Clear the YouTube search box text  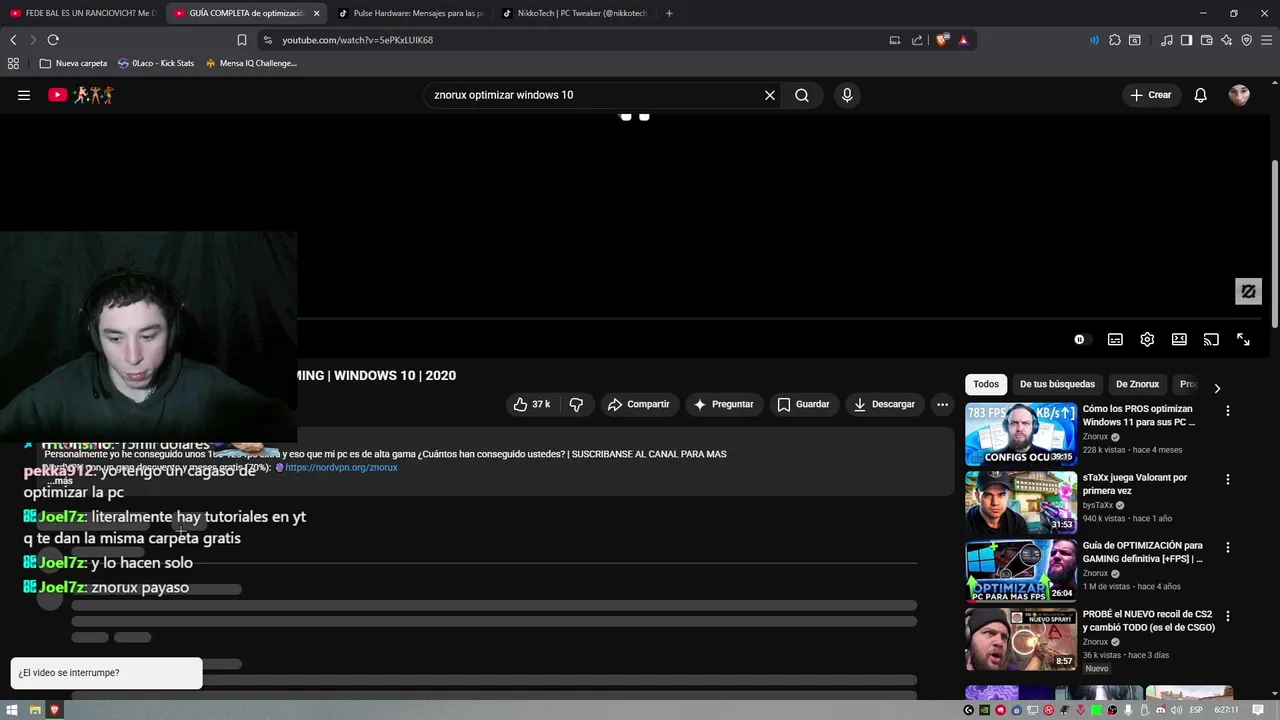coord(770,95)
